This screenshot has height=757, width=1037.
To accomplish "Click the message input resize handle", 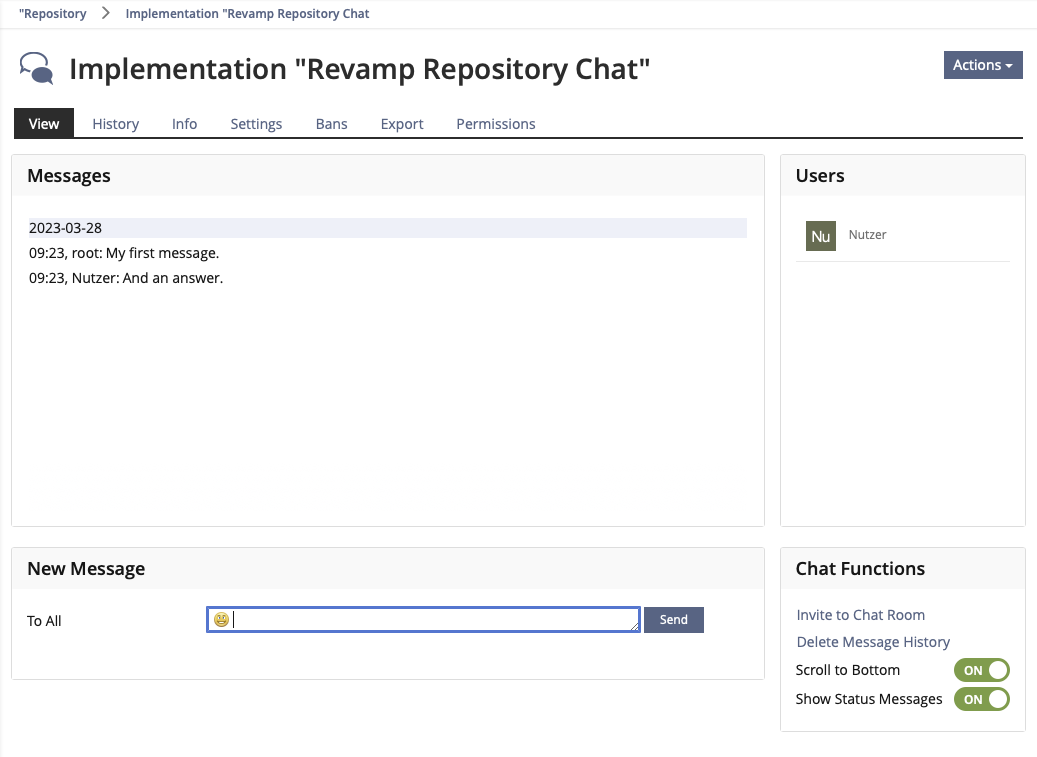I will click(x=635, y=627).
